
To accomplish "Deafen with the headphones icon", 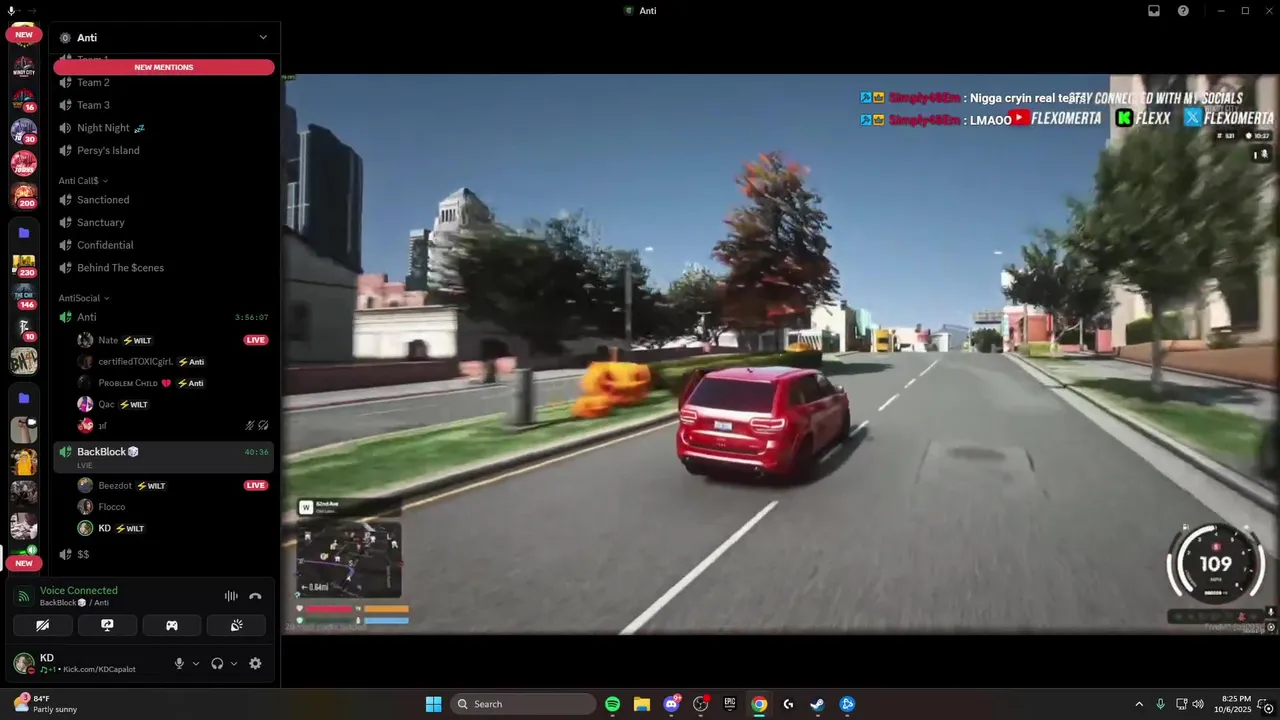I will (217, 663).
